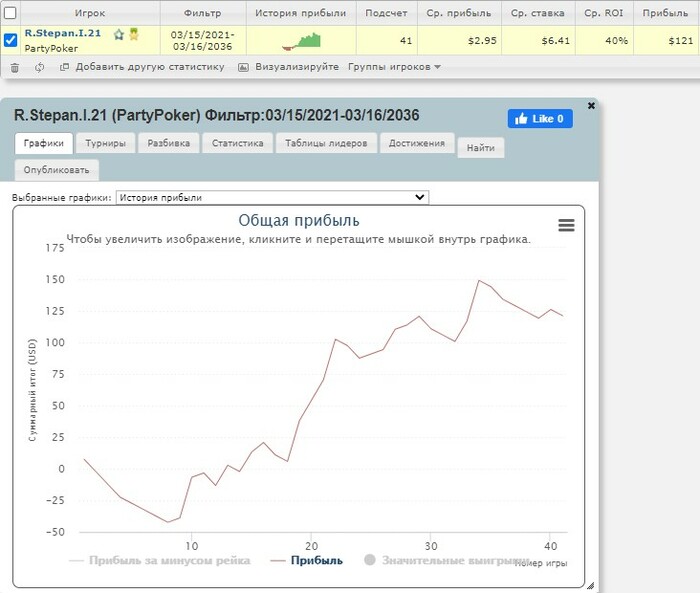Open the История прибыли graph dropdown
The height and width of the screenshot is (593, 700).
click(272, 197)
